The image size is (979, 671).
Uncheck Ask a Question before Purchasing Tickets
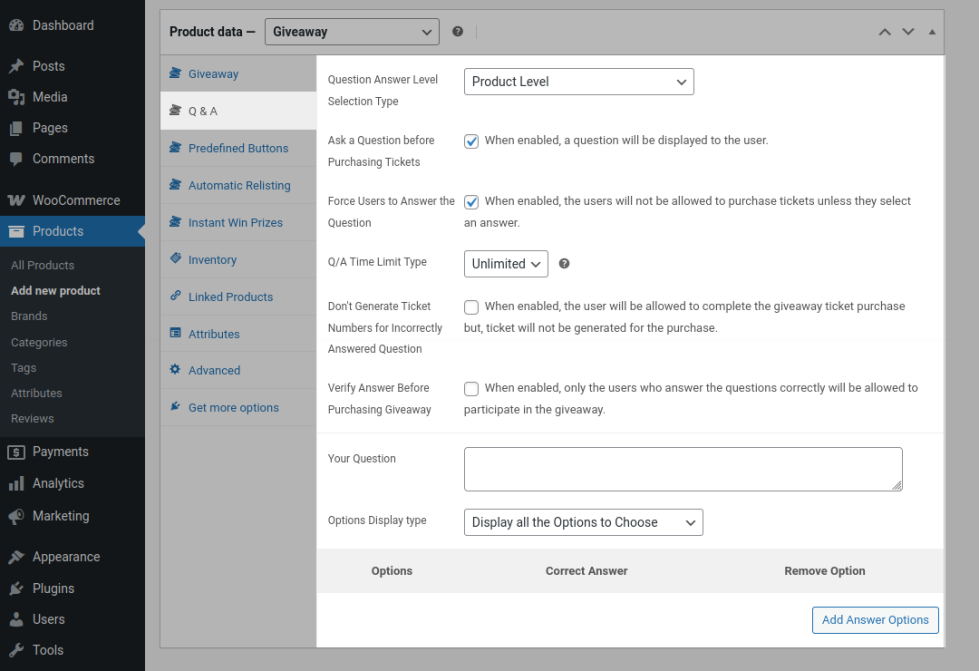tap(471, 141)
